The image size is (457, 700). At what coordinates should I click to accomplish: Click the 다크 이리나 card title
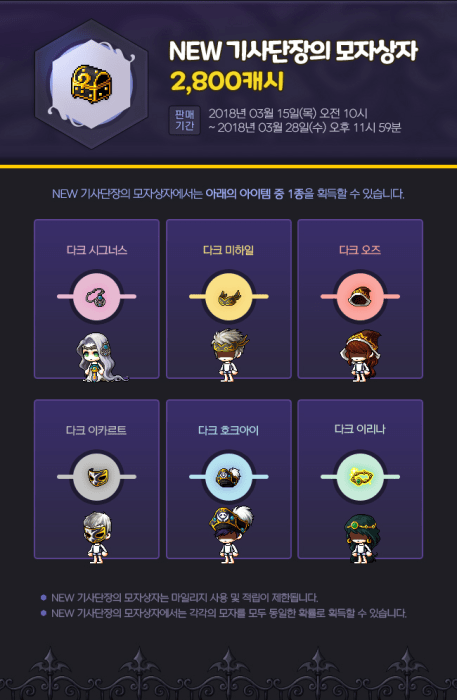(x=360, y=429)
